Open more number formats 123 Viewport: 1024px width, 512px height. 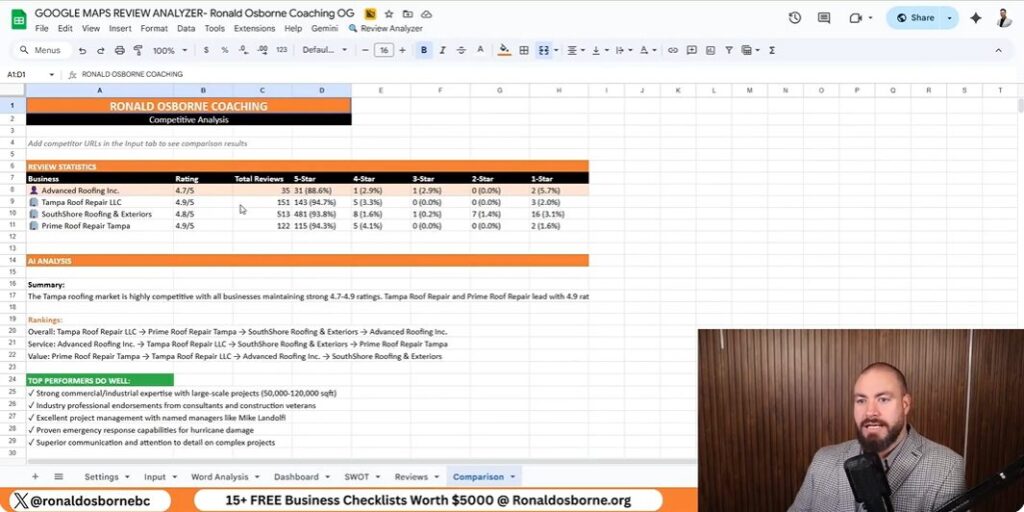point(282,50)
